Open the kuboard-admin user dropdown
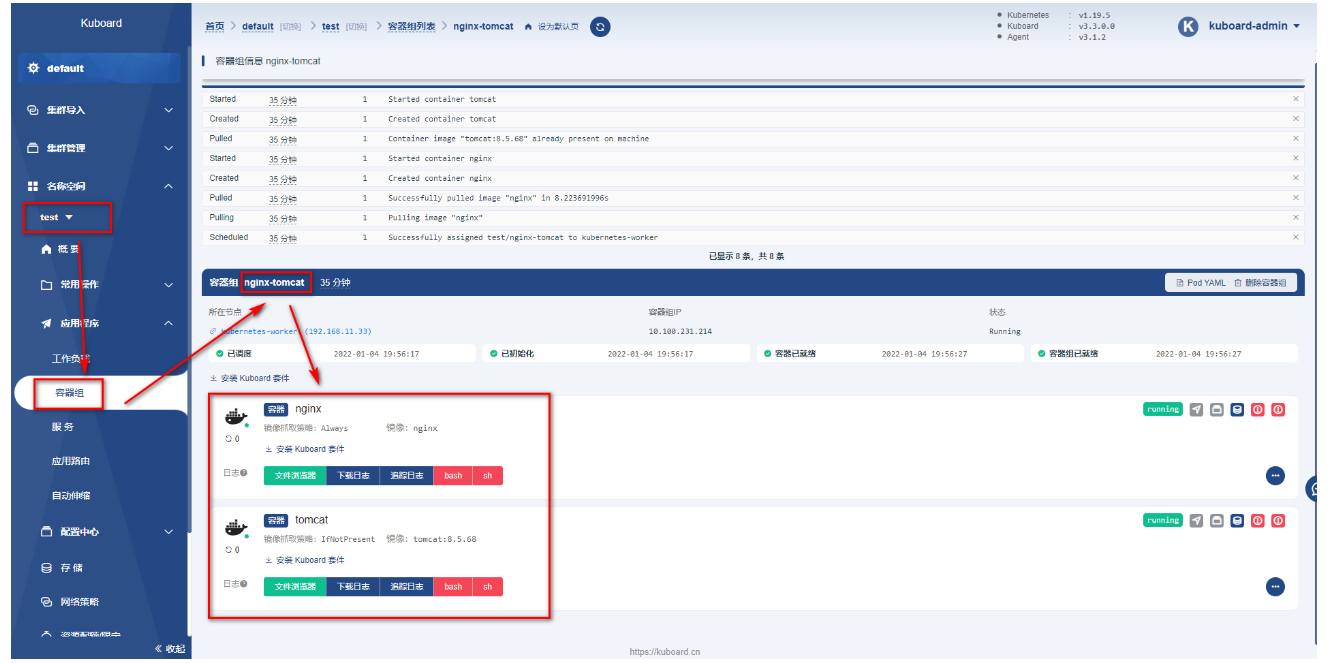 [x=1254, y=26]
